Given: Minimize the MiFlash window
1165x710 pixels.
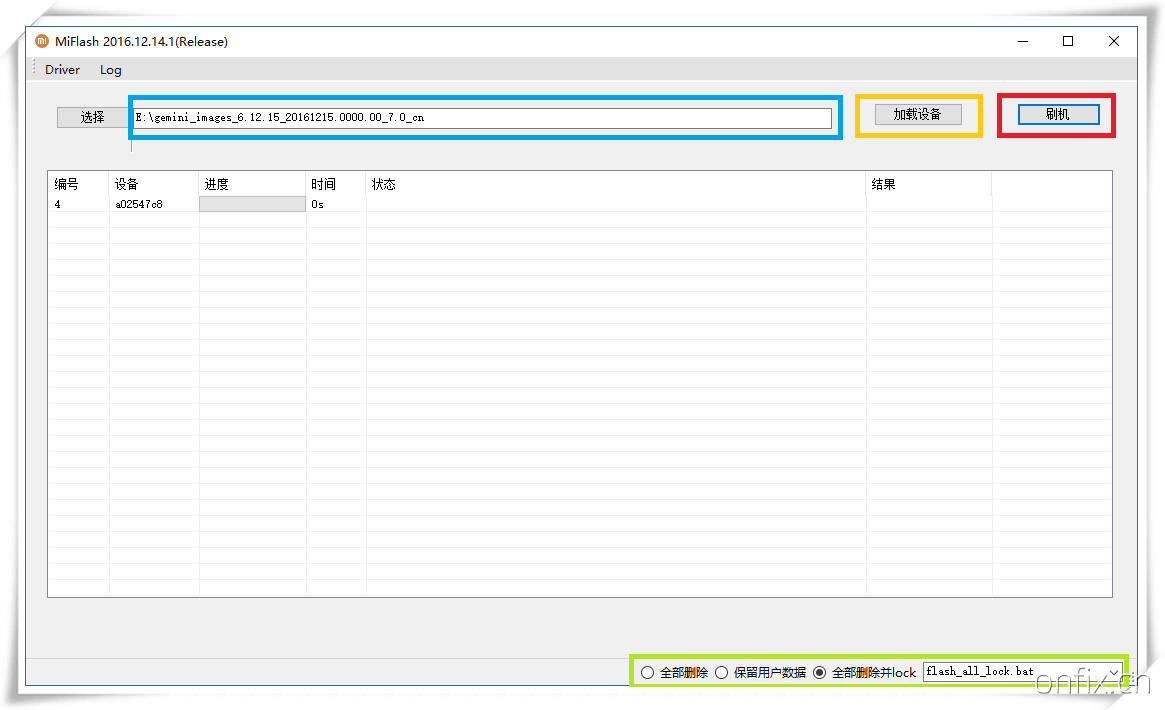Looking at the screenshot, I should [1022, 41].
